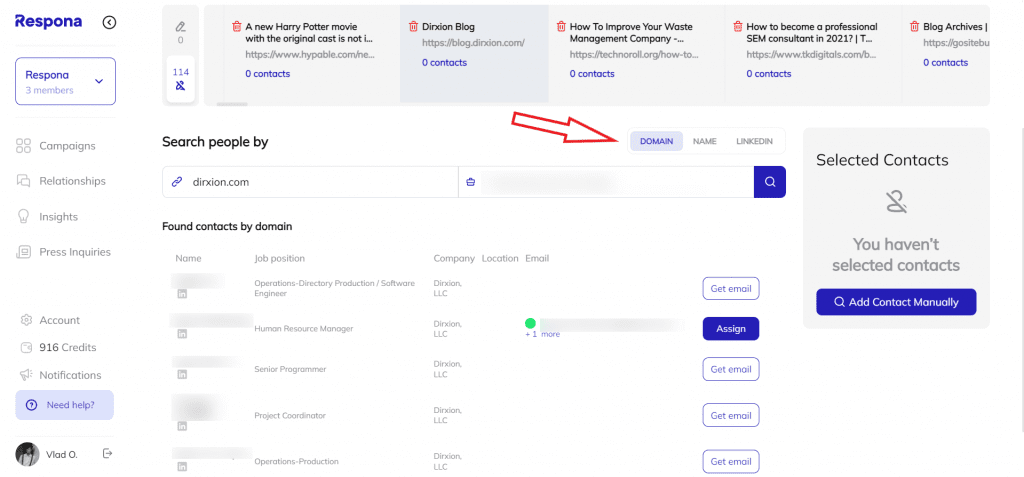Delete the Harry Potter movie opportunity
The width and height of the screenshot is (1024, 477).
tap(236, 27)
